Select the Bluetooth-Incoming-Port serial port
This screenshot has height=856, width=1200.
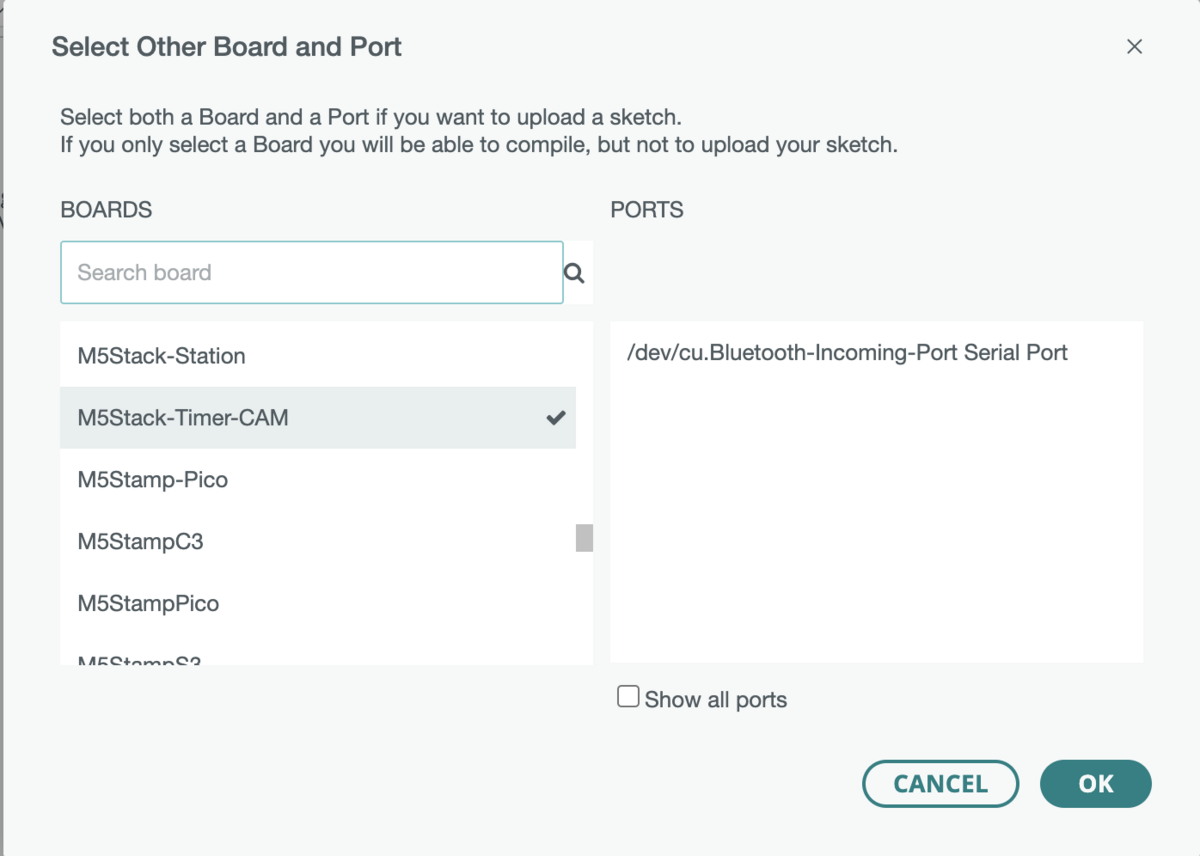click(x=847, y=353)
